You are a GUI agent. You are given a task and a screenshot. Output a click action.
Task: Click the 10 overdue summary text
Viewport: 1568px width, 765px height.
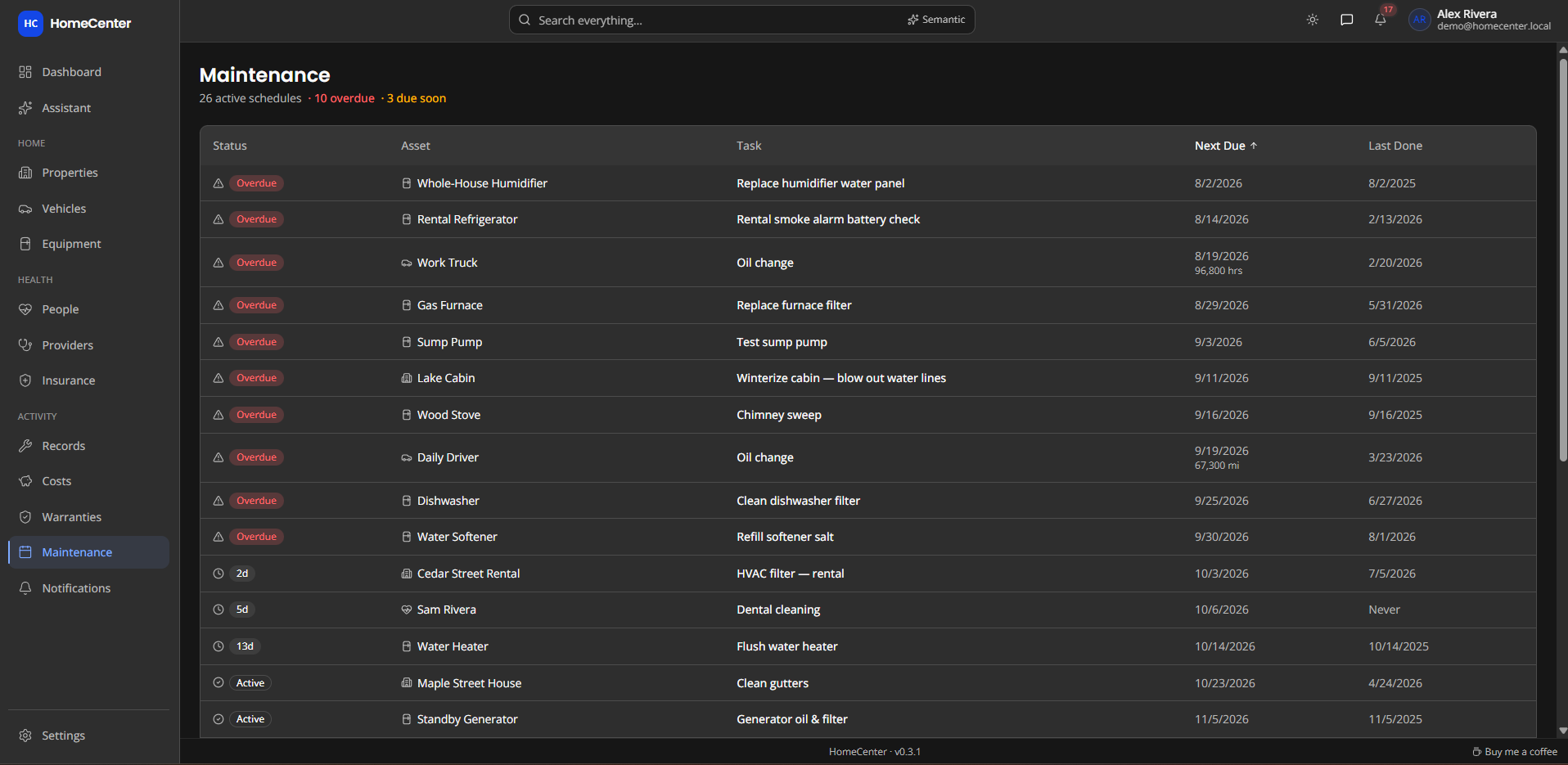pos(345,98)
